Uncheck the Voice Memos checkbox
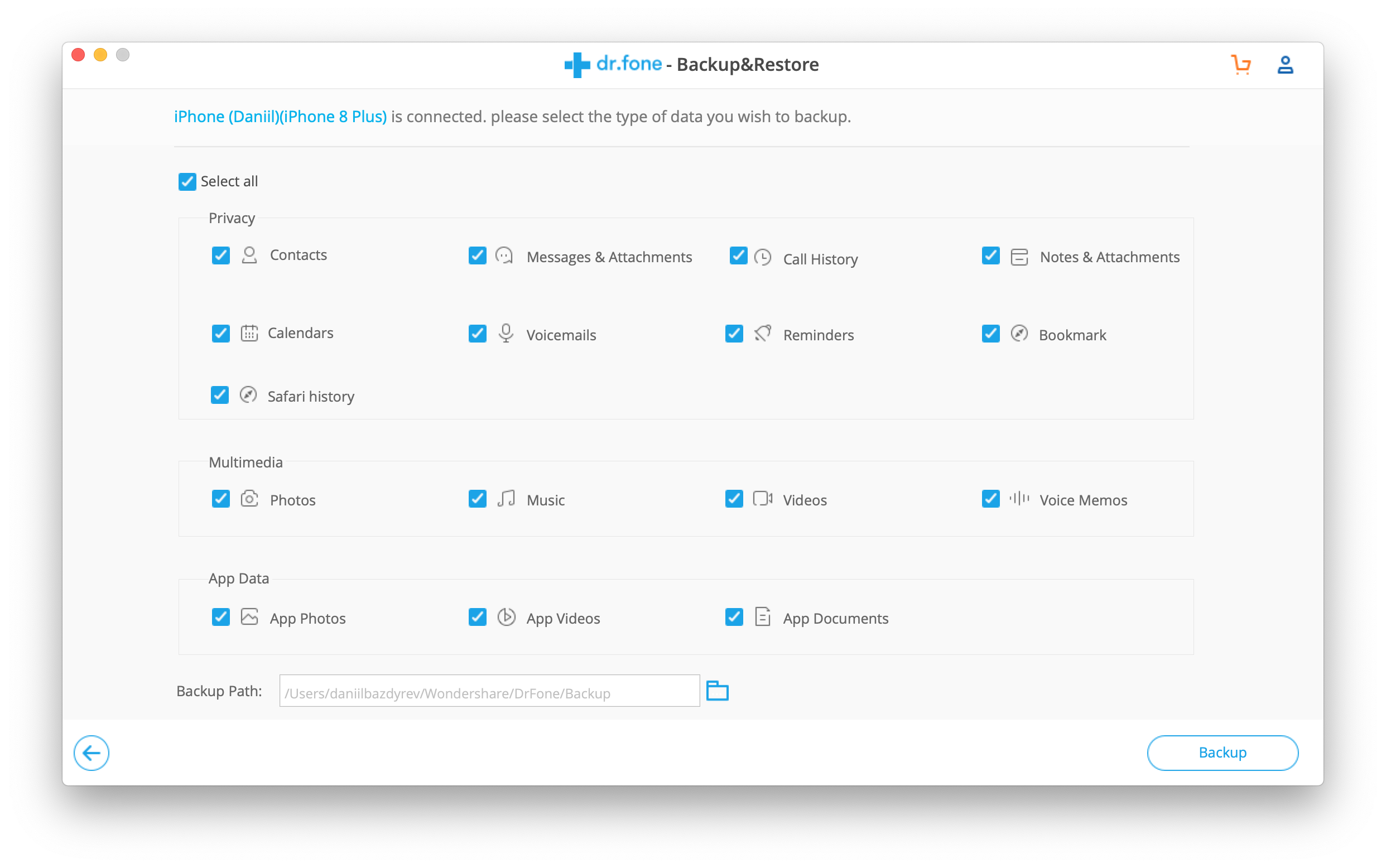 (x=990, y=498)
